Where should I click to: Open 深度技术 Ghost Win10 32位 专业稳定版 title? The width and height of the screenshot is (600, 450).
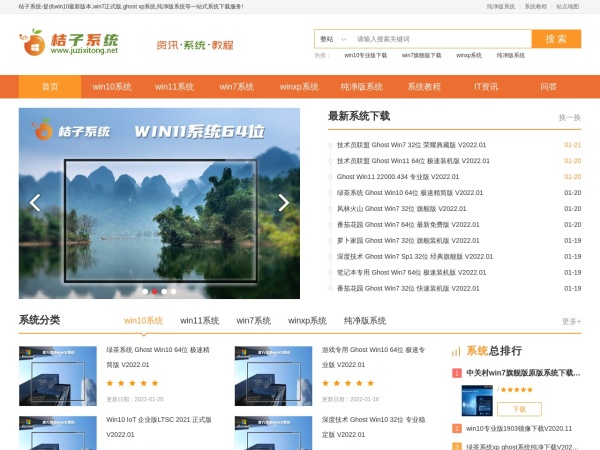(373, 427)
